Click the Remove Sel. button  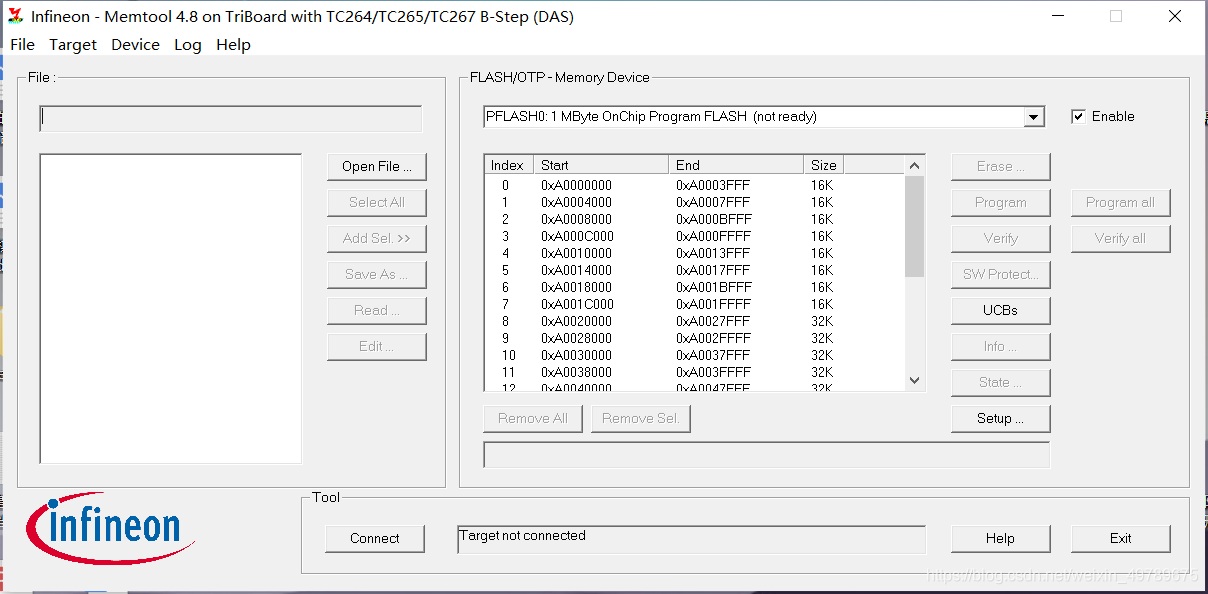(641, 419)
